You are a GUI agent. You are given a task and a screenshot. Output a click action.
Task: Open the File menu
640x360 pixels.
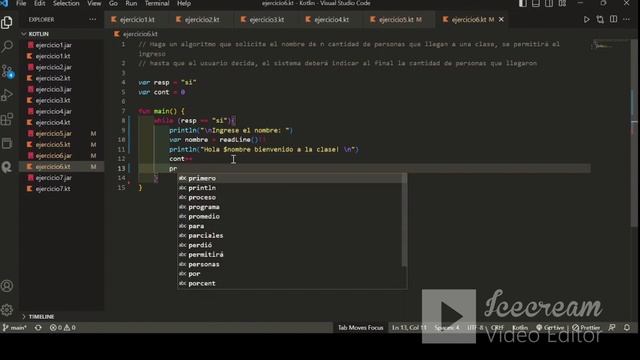pyautogui.click(x=21, y=3)
